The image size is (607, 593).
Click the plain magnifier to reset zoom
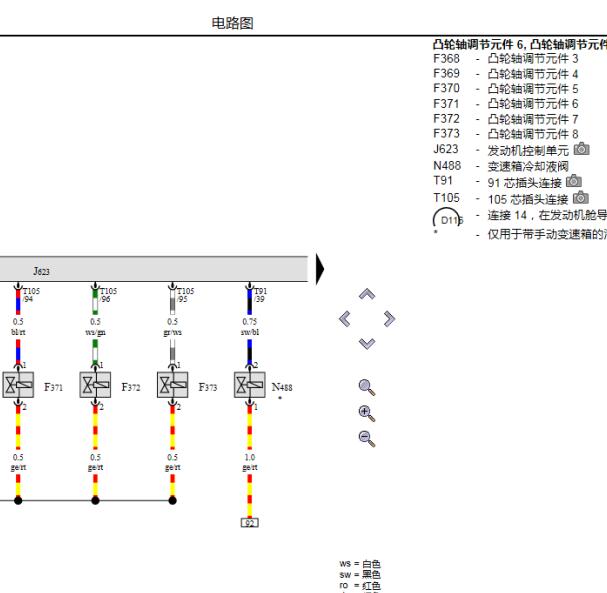pos(367,387)
